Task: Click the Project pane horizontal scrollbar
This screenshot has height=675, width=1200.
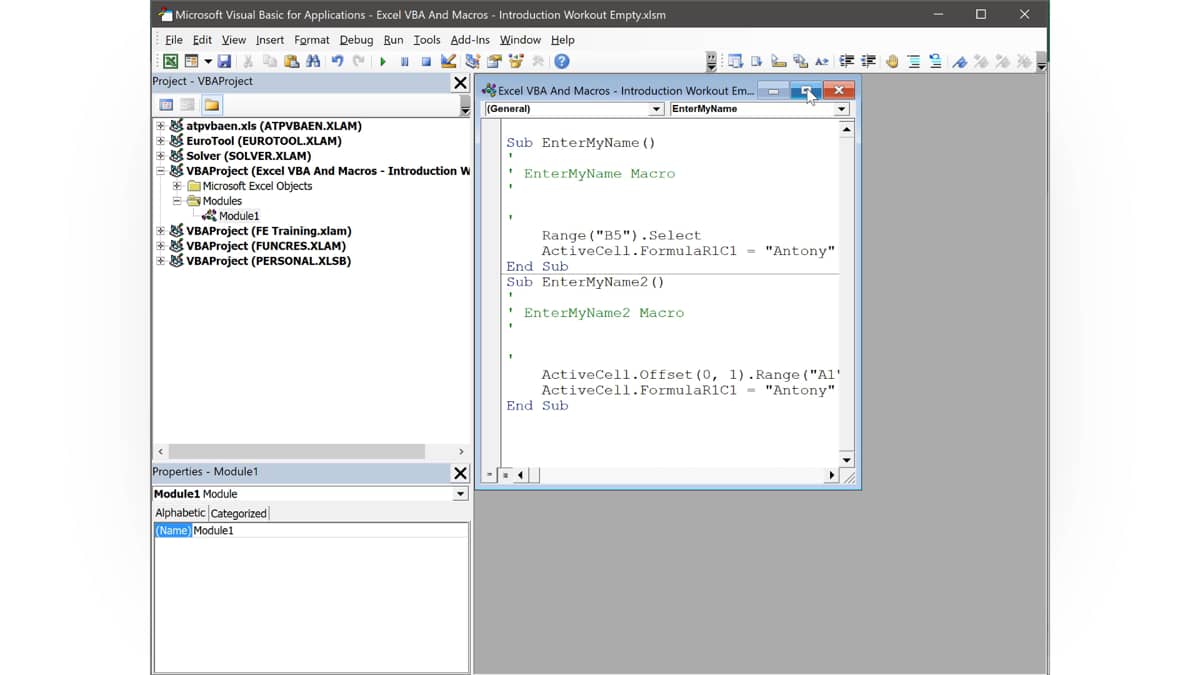Action: tap(296, 452)
